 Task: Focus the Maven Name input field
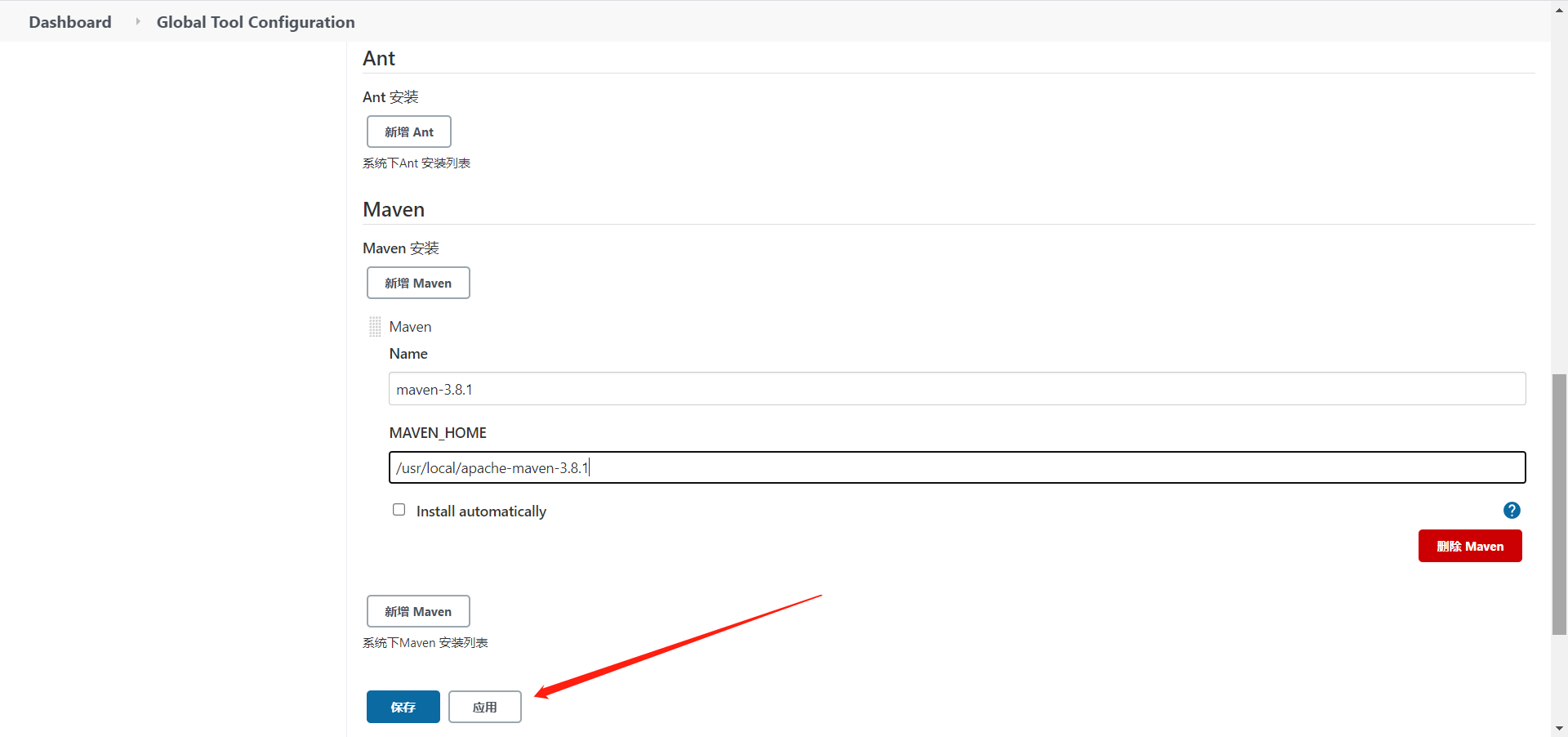(x=957, y=389)
